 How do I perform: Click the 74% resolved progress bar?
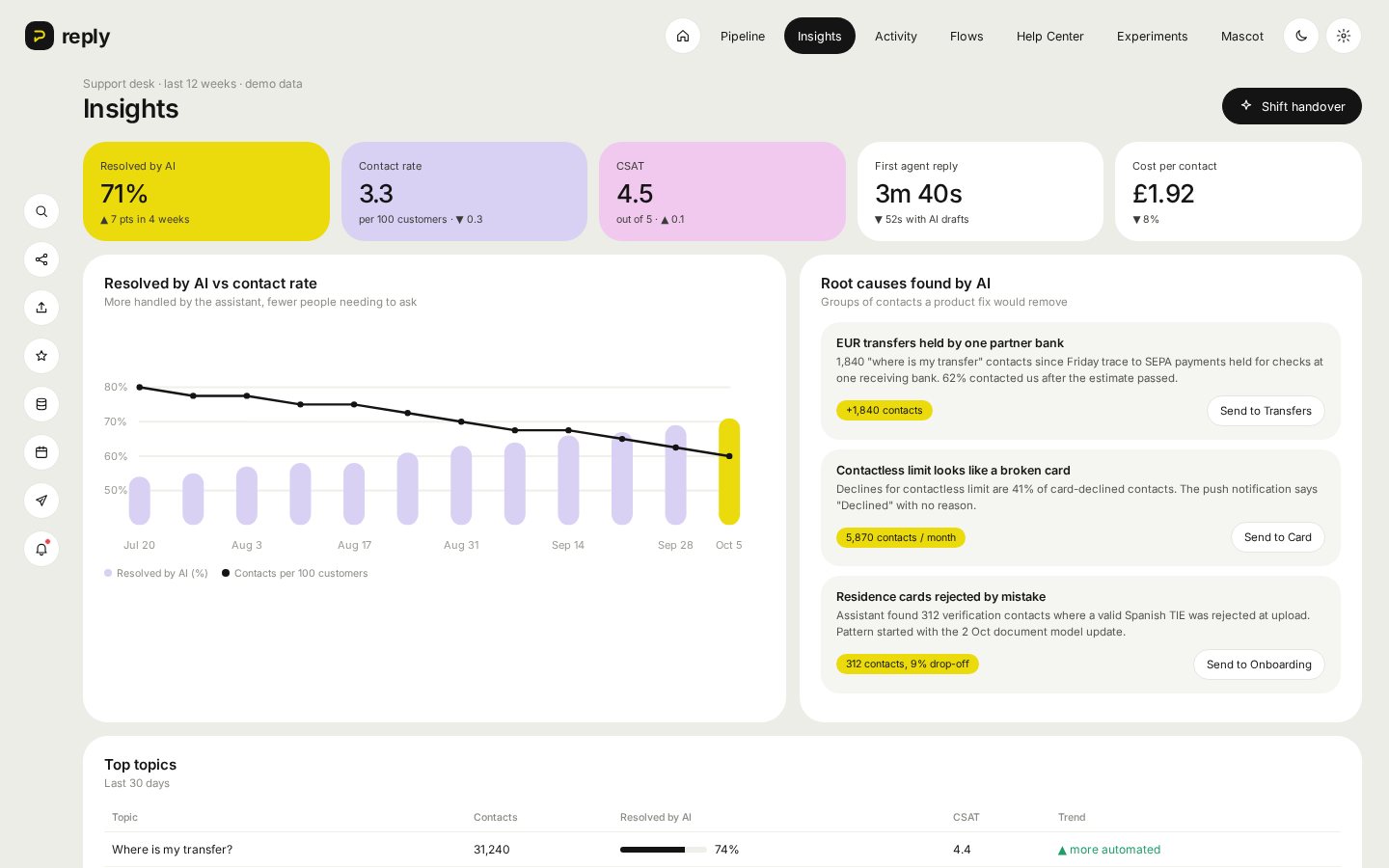664,850
